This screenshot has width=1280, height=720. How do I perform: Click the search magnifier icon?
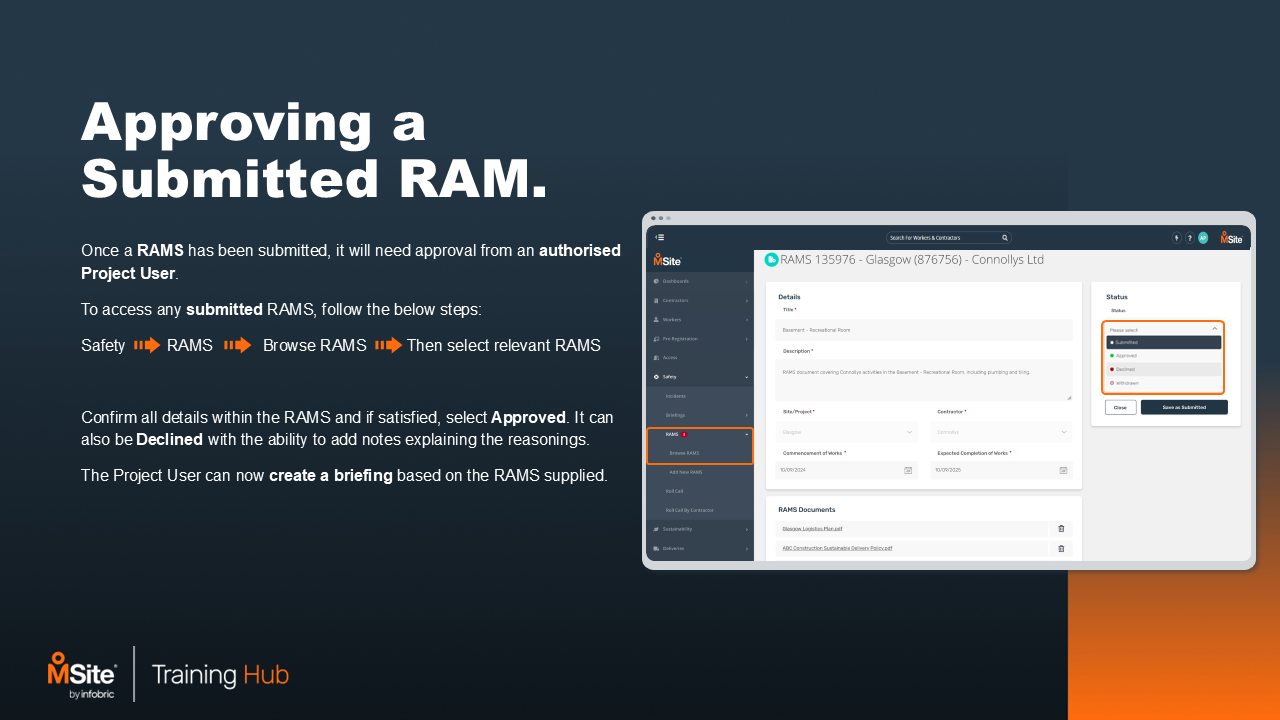pyautogui.click(x=1004, y=238)
